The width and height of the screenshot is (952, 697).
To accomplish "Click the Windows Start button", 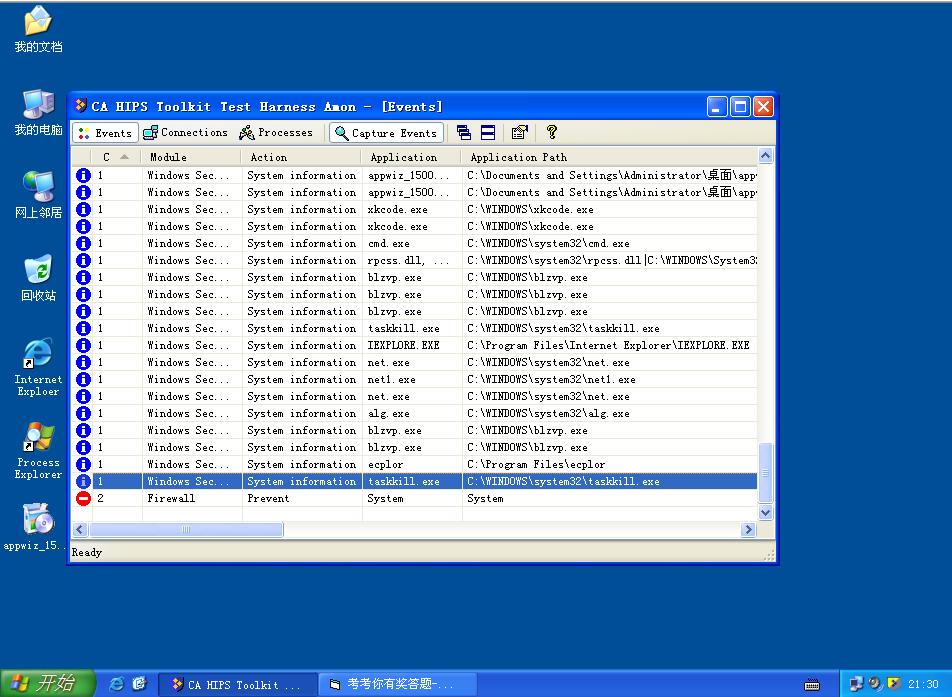I will 45,683.
